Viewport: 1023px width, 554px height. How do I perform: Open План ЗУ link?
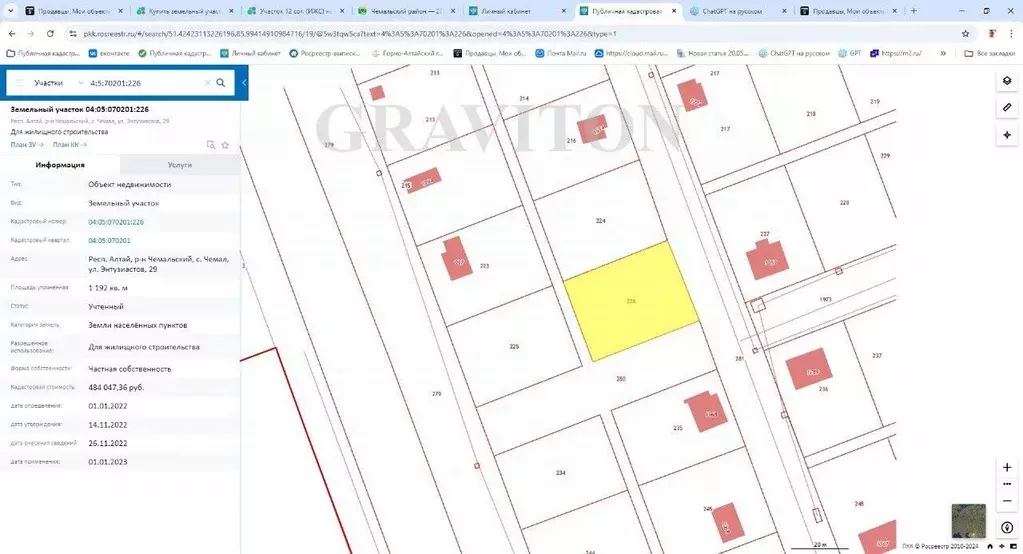[x=27, y=145]
